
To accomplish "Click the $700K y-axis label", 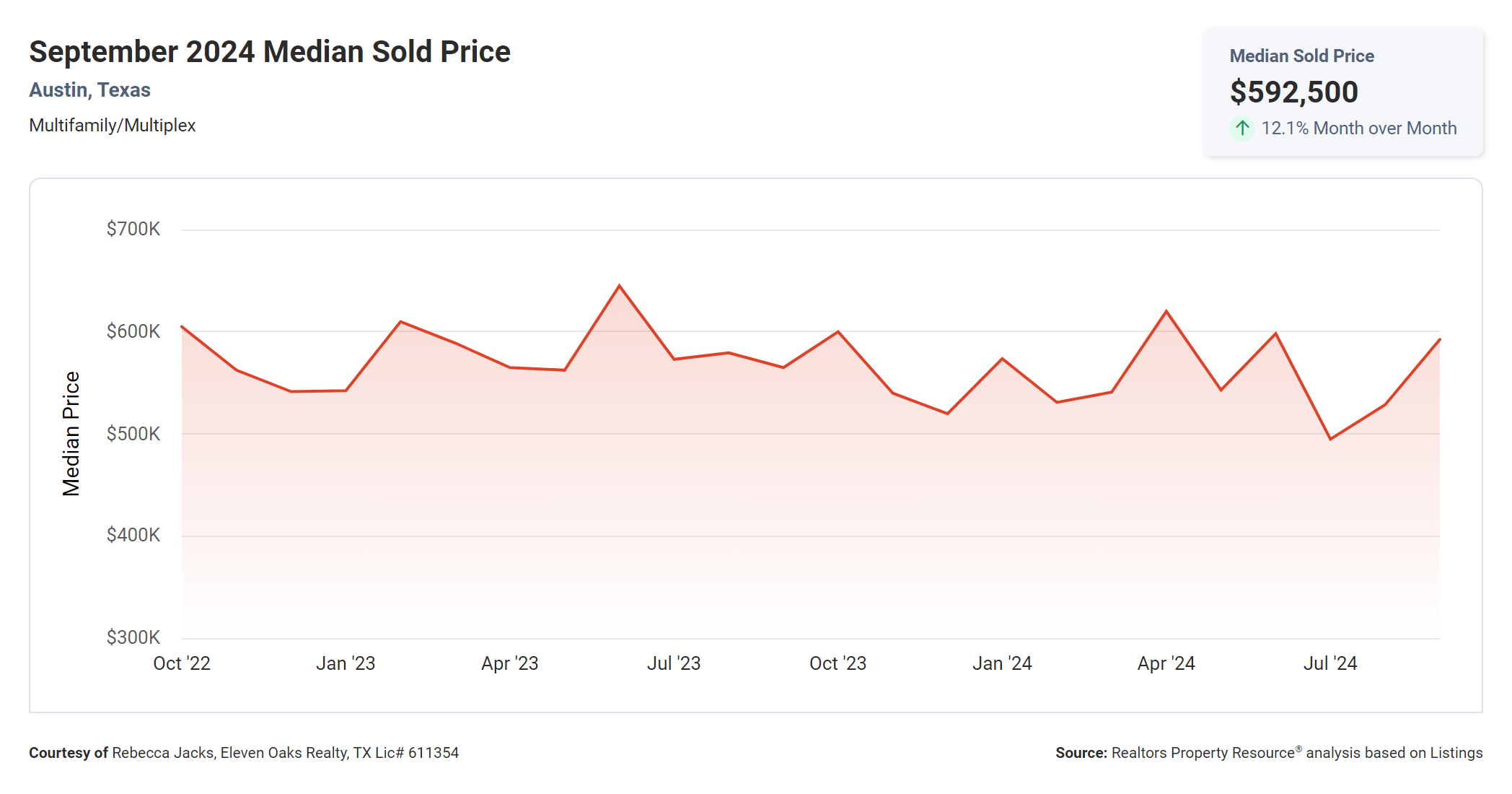I will (x=133, y=230).
